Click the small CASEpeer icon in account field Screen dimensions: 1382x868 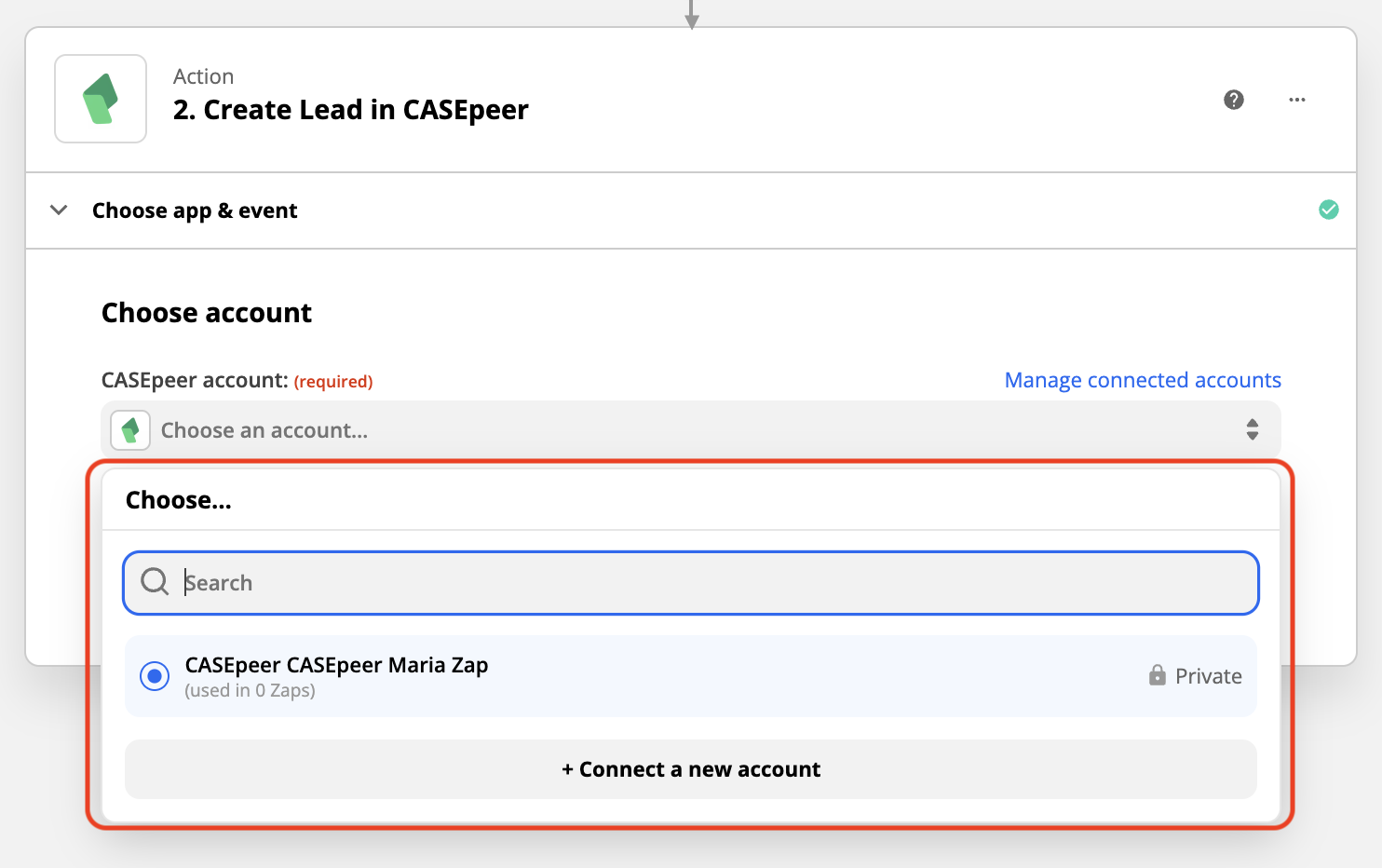click(130, 430)
